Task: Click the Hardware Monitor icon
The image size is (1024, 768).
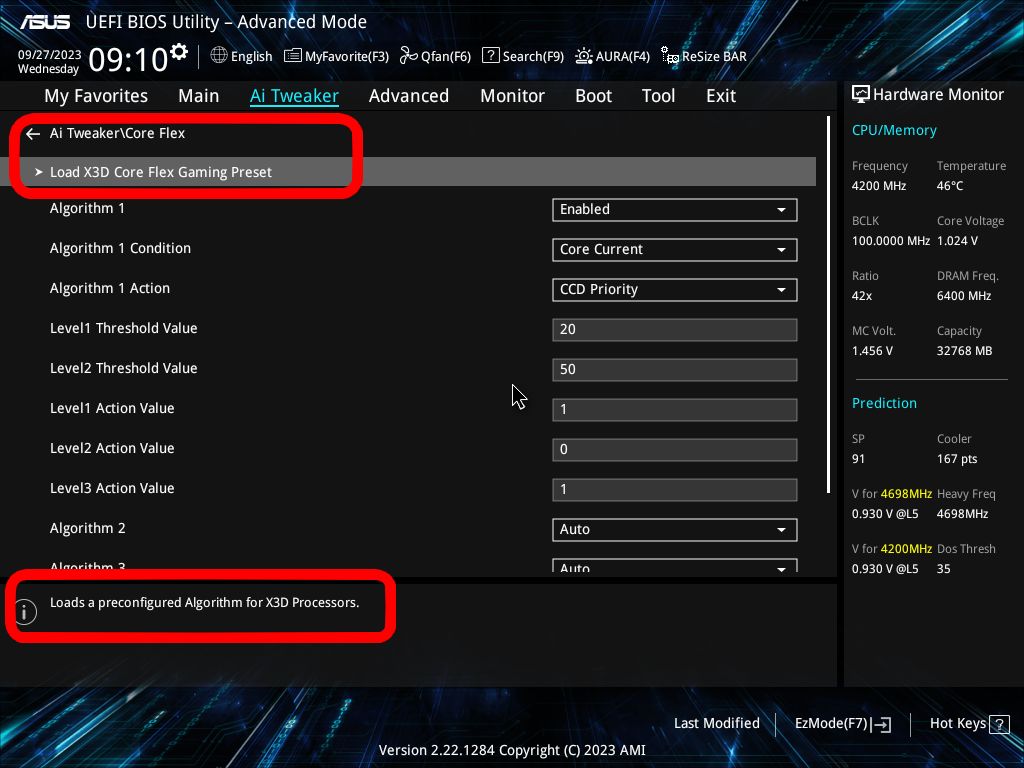Action: [861, 95]
